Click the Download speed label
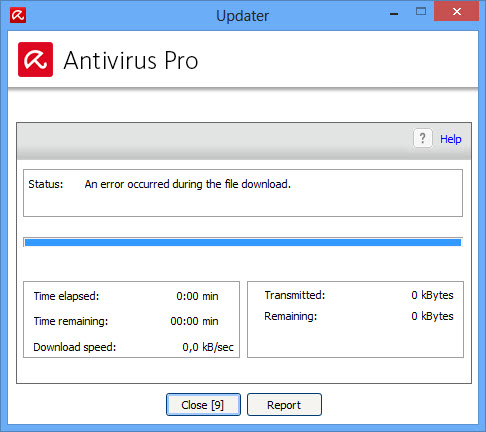The image size is (486, 432). (x=75, y=347)
